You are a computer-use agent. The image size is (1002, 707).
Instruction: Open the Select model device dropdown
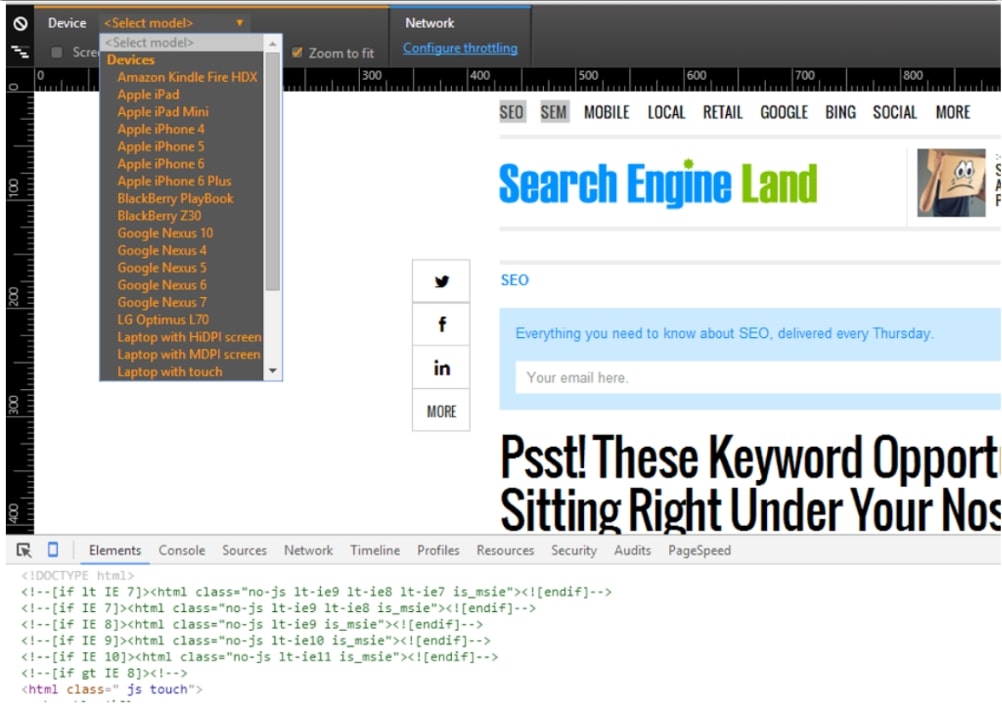(x=174, y=23)
